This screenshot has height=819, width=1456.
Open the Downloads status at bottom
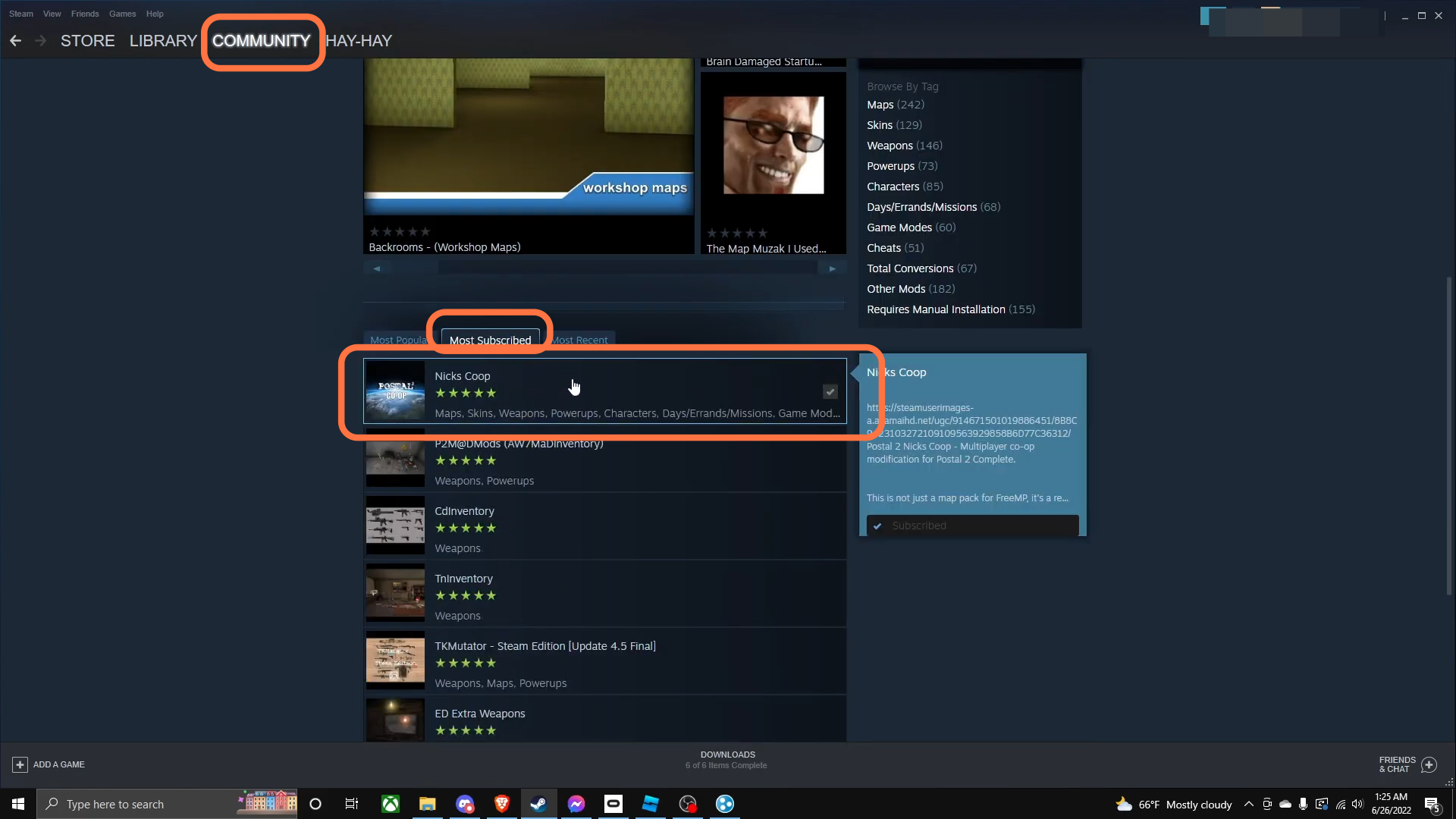click(x=726, y=760)
